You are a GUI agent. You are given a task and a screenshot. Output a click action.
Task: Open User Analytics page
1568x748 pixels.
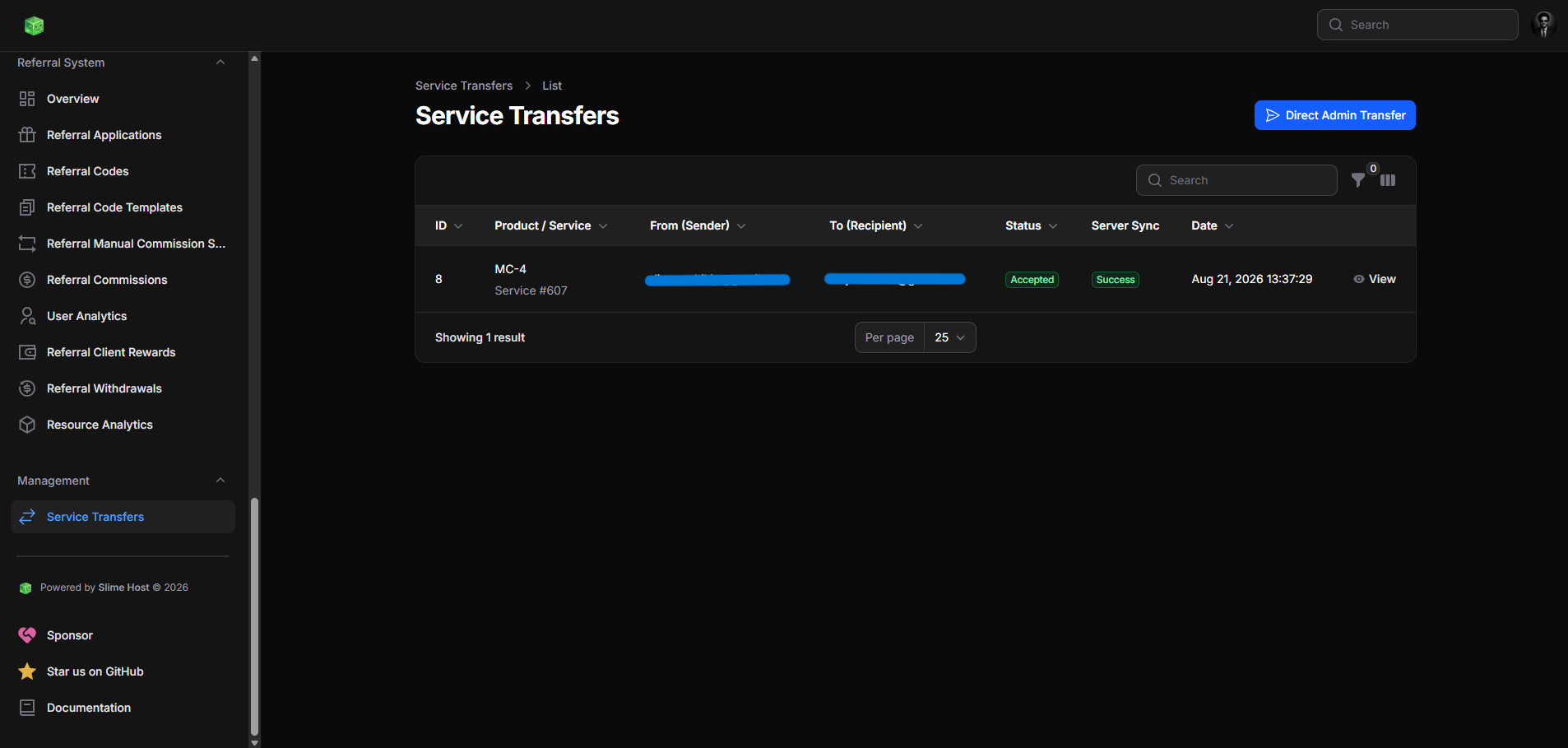click(x=123, y=316)
